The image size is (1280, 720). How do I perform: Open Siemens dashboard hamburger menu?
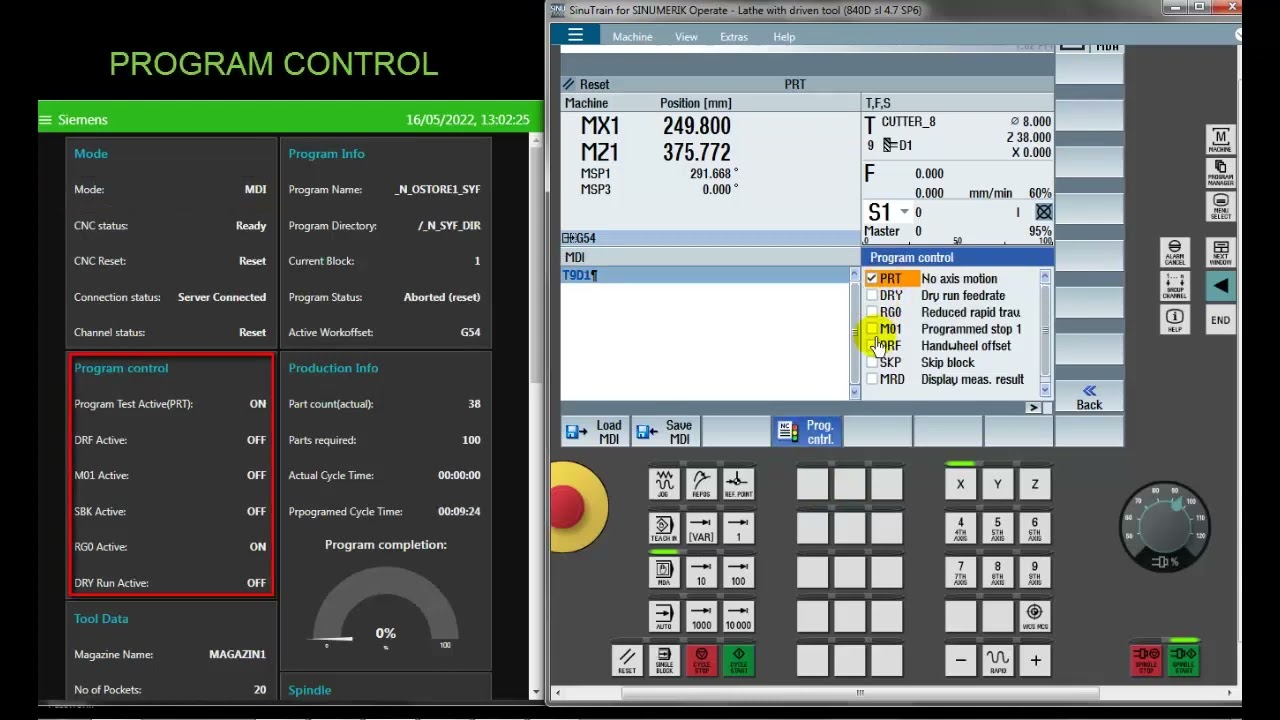(x=45, y=120)
